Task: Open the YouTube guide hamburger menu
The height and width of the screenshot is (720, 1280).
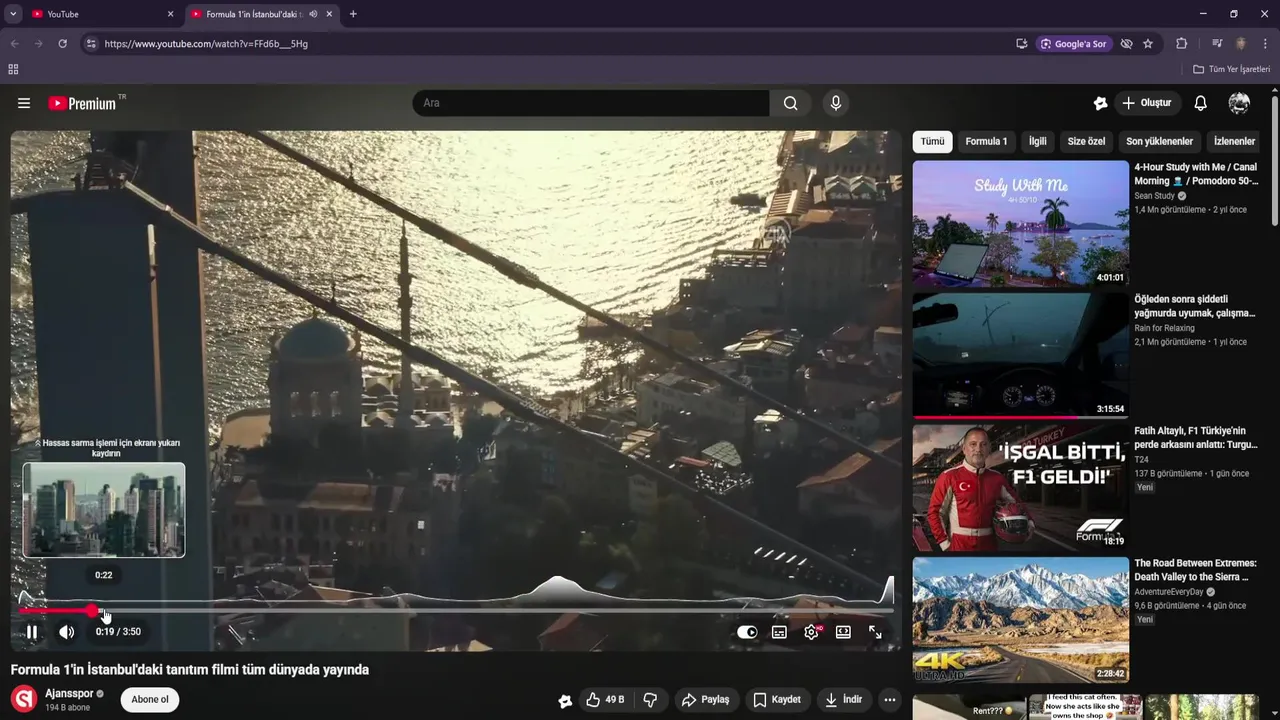Action: (24, 103)
